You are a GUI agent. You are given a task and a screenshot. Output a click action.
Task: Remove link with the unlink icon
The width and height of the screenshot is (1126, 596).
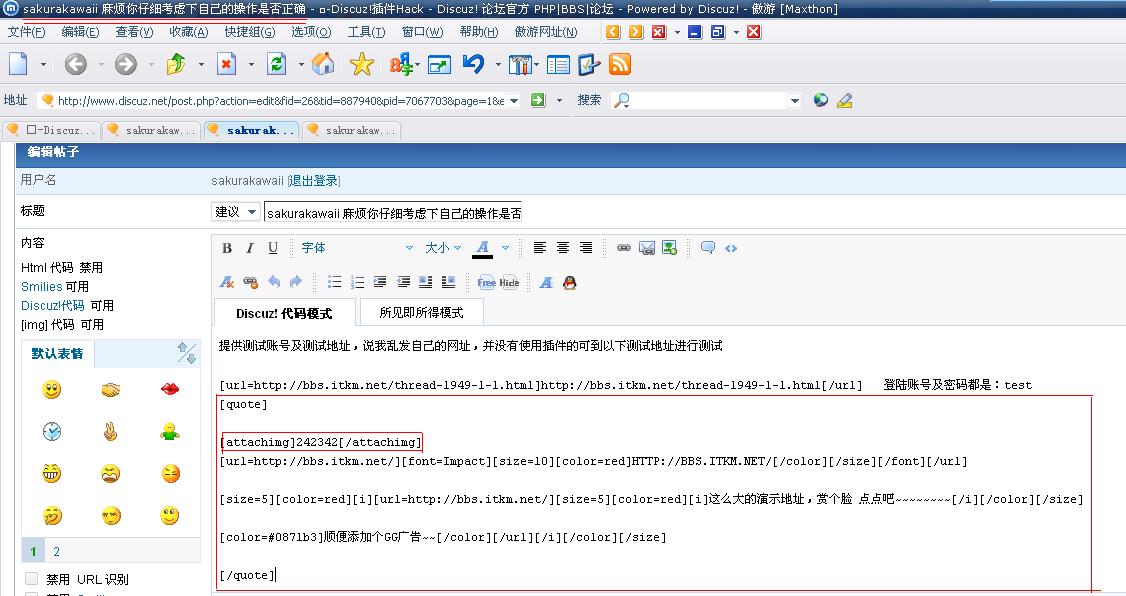251,282
